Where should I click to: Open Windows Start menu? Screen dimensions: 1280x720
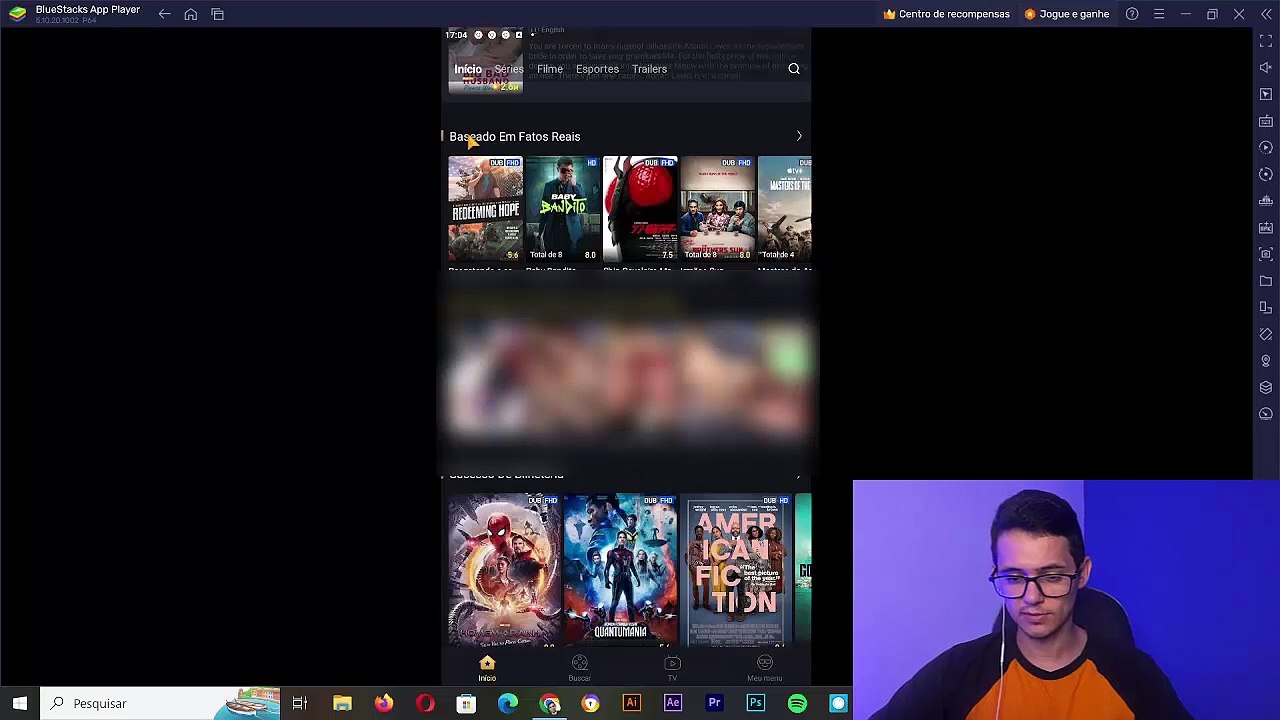point(20,703)
